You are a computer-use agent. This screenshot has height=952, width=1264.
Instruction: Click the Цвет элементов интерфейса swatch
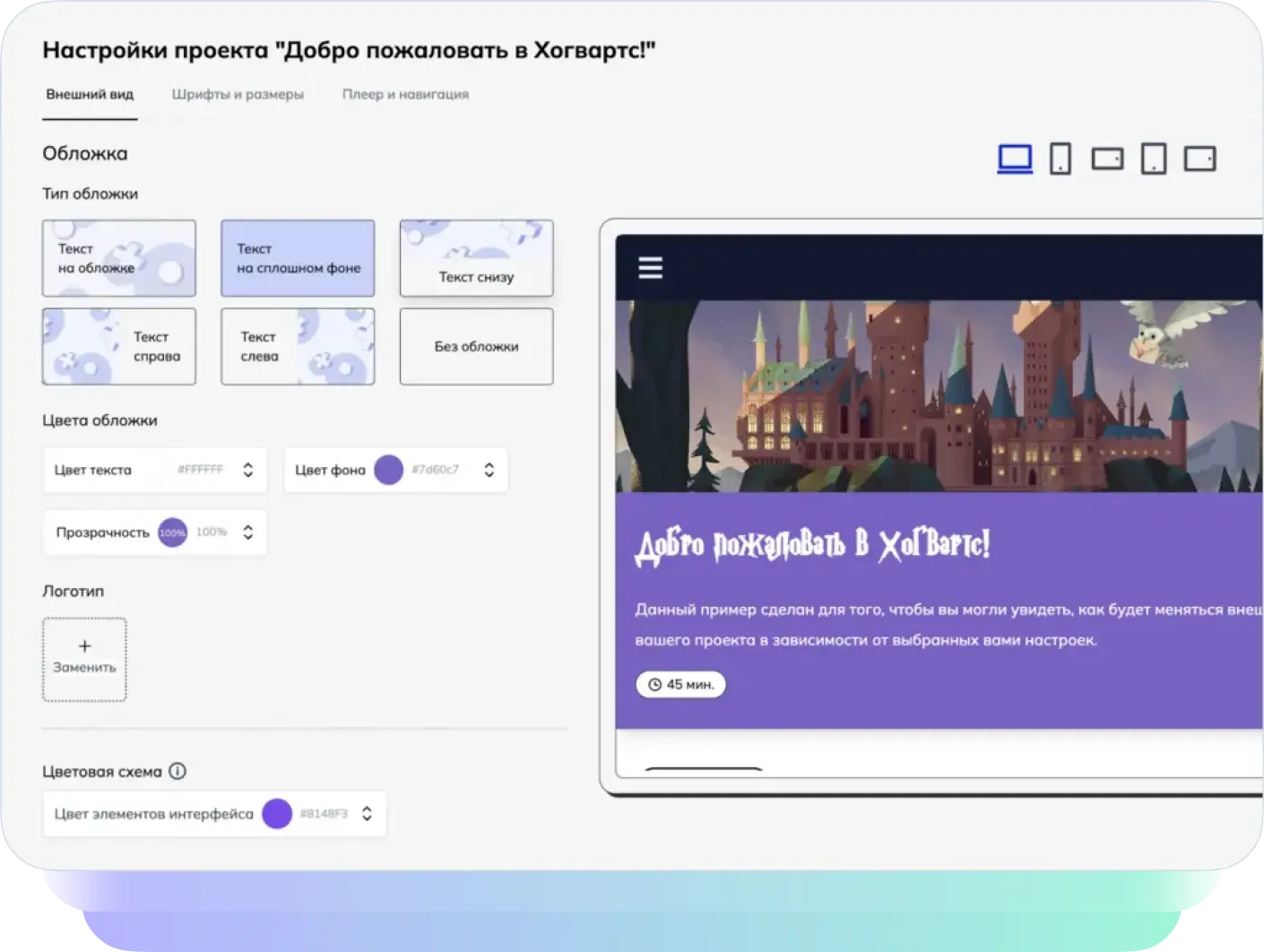tap(277, 814)
